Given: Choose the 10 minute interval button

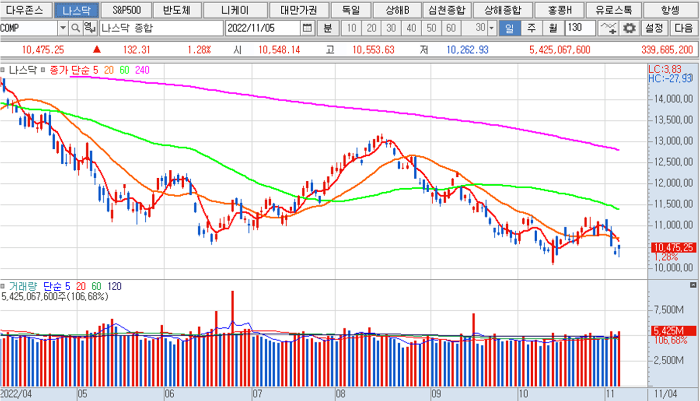Looking at the screenshot, I should [352, 28].
